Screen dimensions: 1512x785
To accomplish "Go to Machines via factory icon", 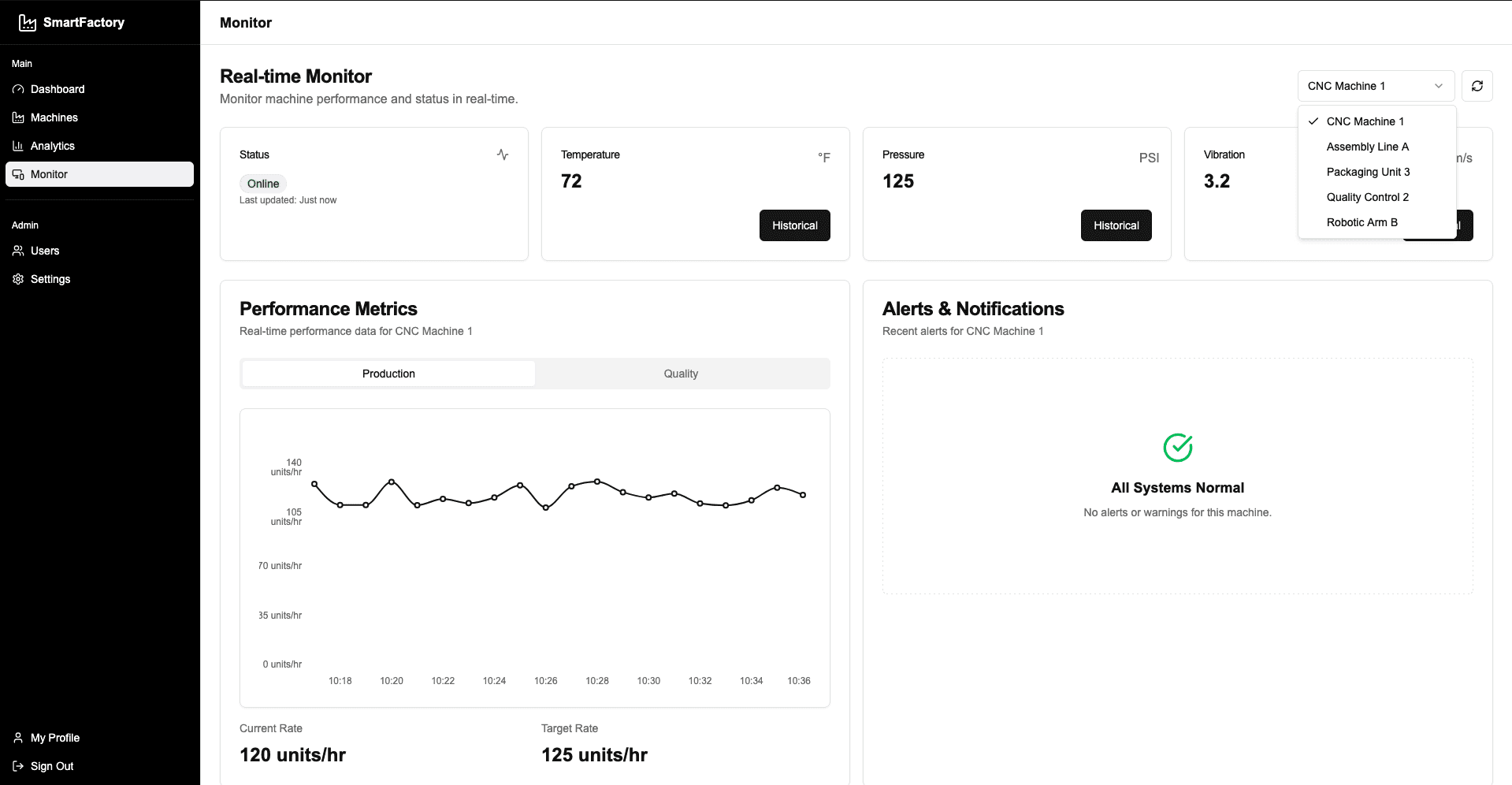I will [x=18, y=117].
